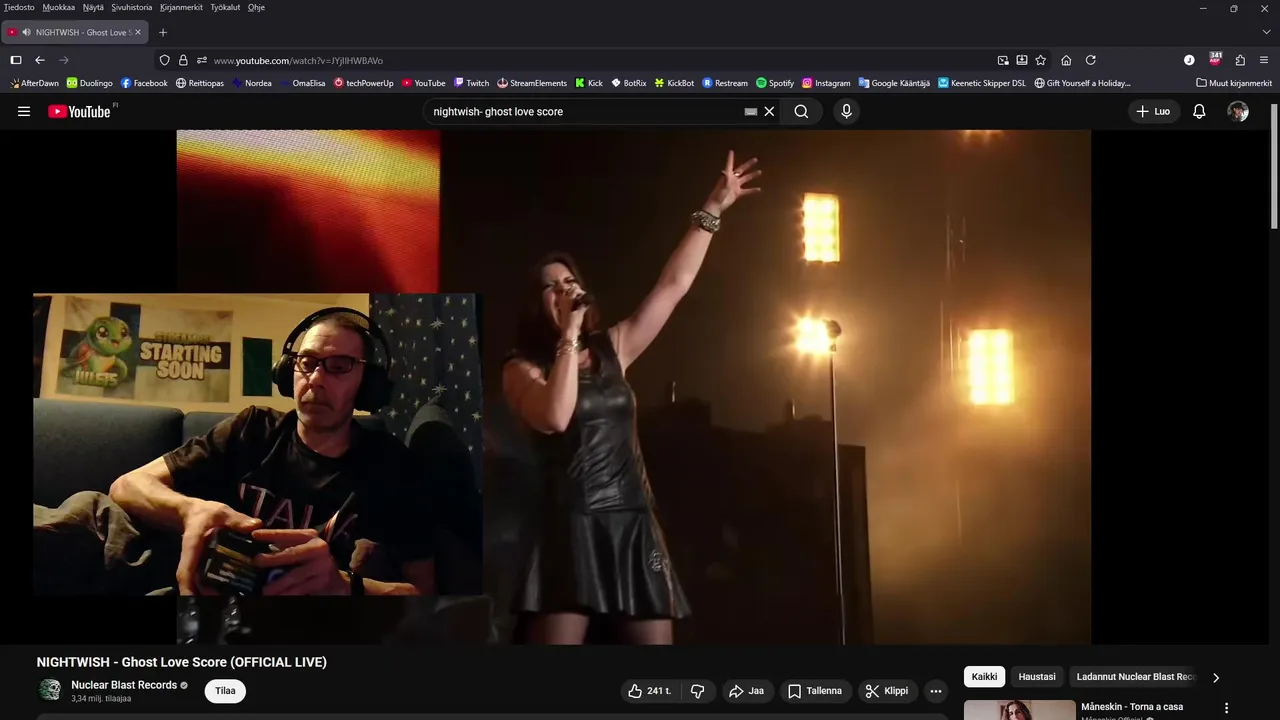Open the Duolingo bookmark
The image size is (1280, 720).
(x=90, y=83)
